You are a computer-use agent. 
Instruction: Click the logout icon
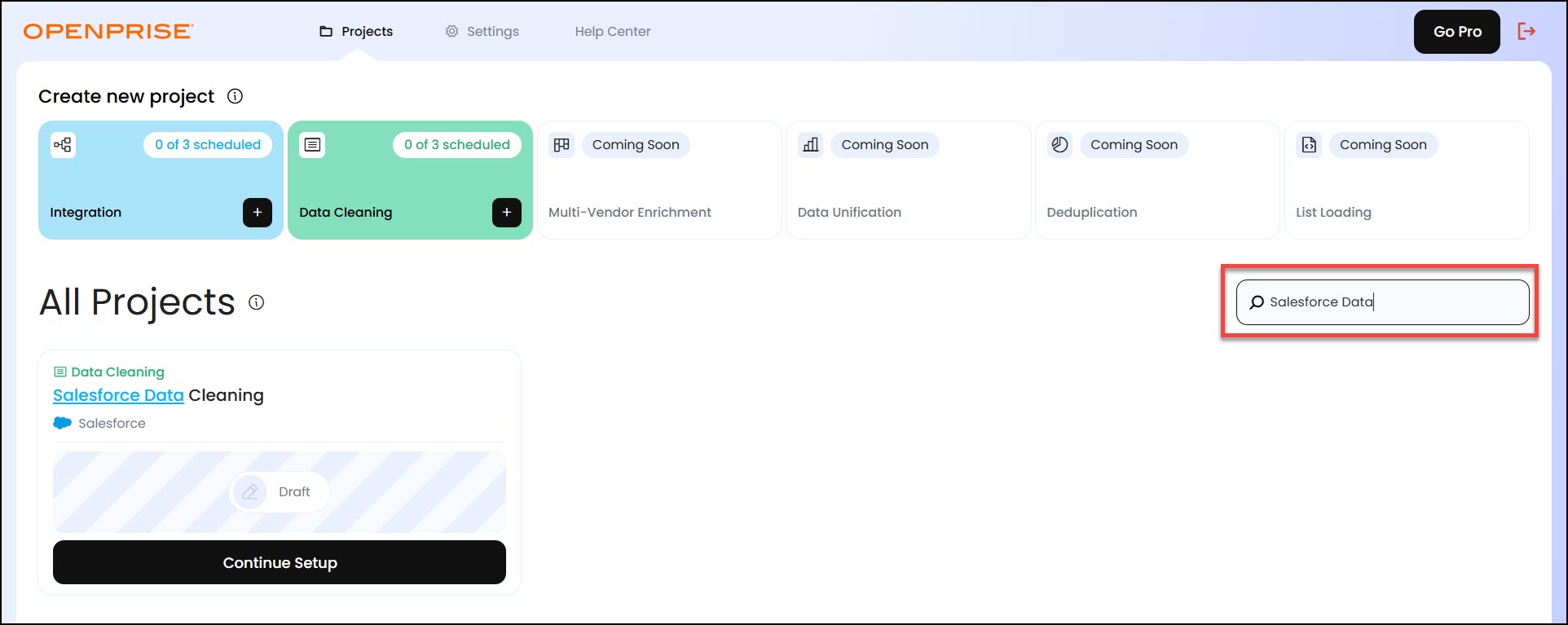coord(1526,32)
